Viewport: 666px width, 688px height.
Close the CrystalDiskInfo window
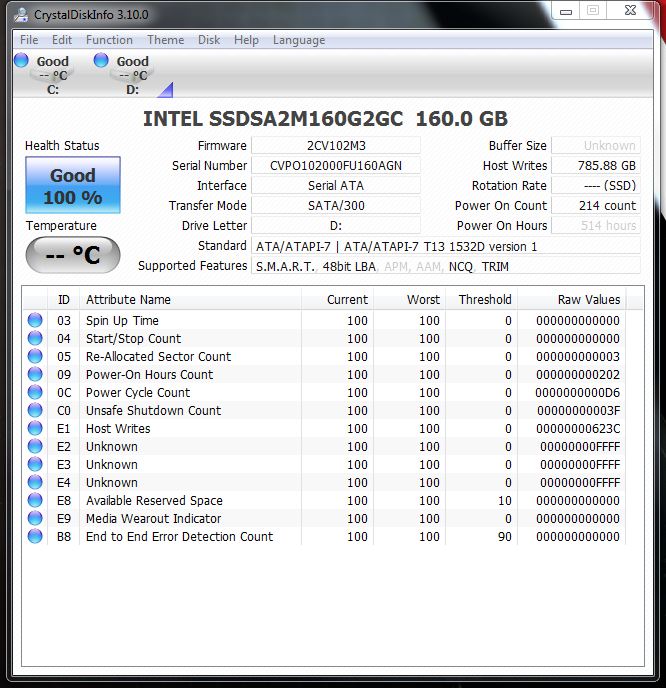point(630,11)
